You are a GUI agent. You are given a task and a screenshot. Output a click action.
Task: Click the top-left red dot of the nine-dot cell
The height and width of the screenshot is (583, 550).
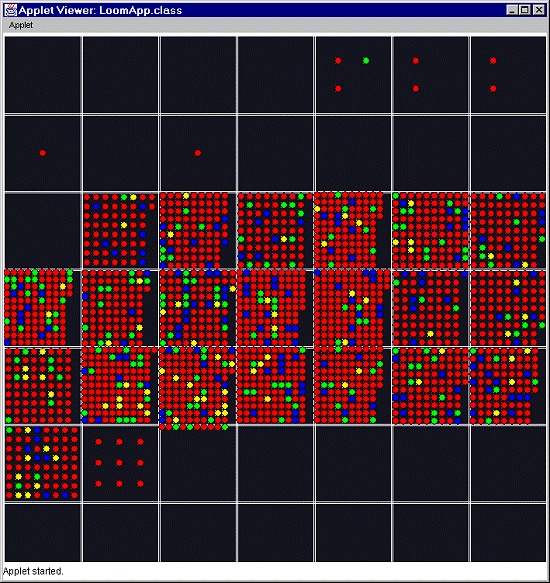pos(99,442)
